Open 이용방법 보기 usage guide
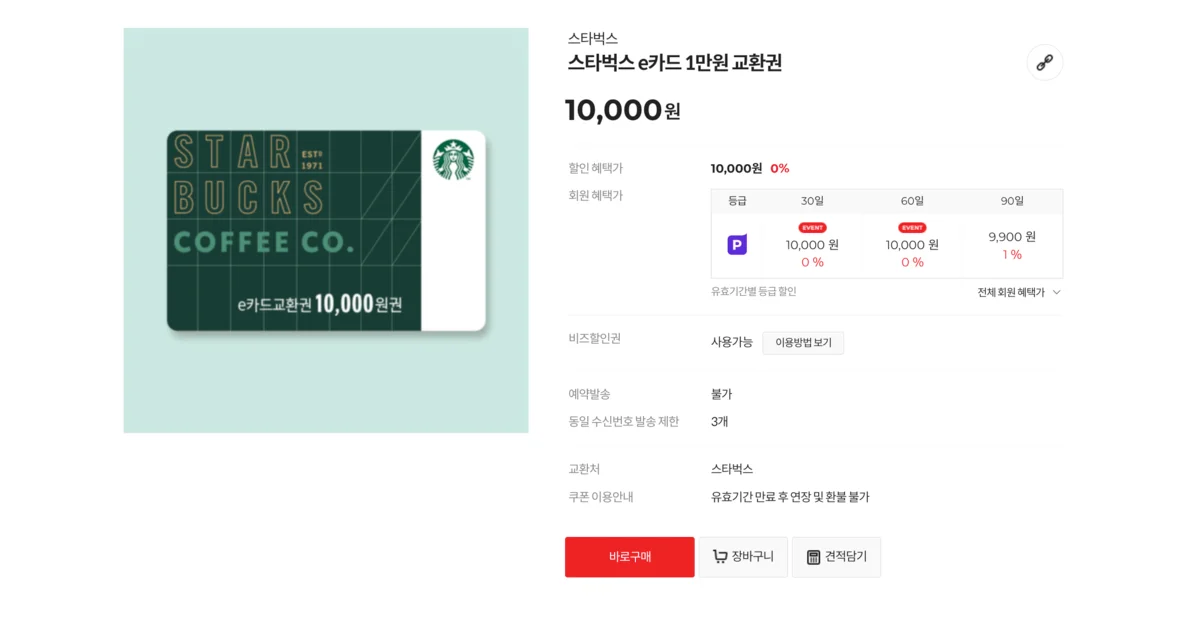 coord(803,342)
